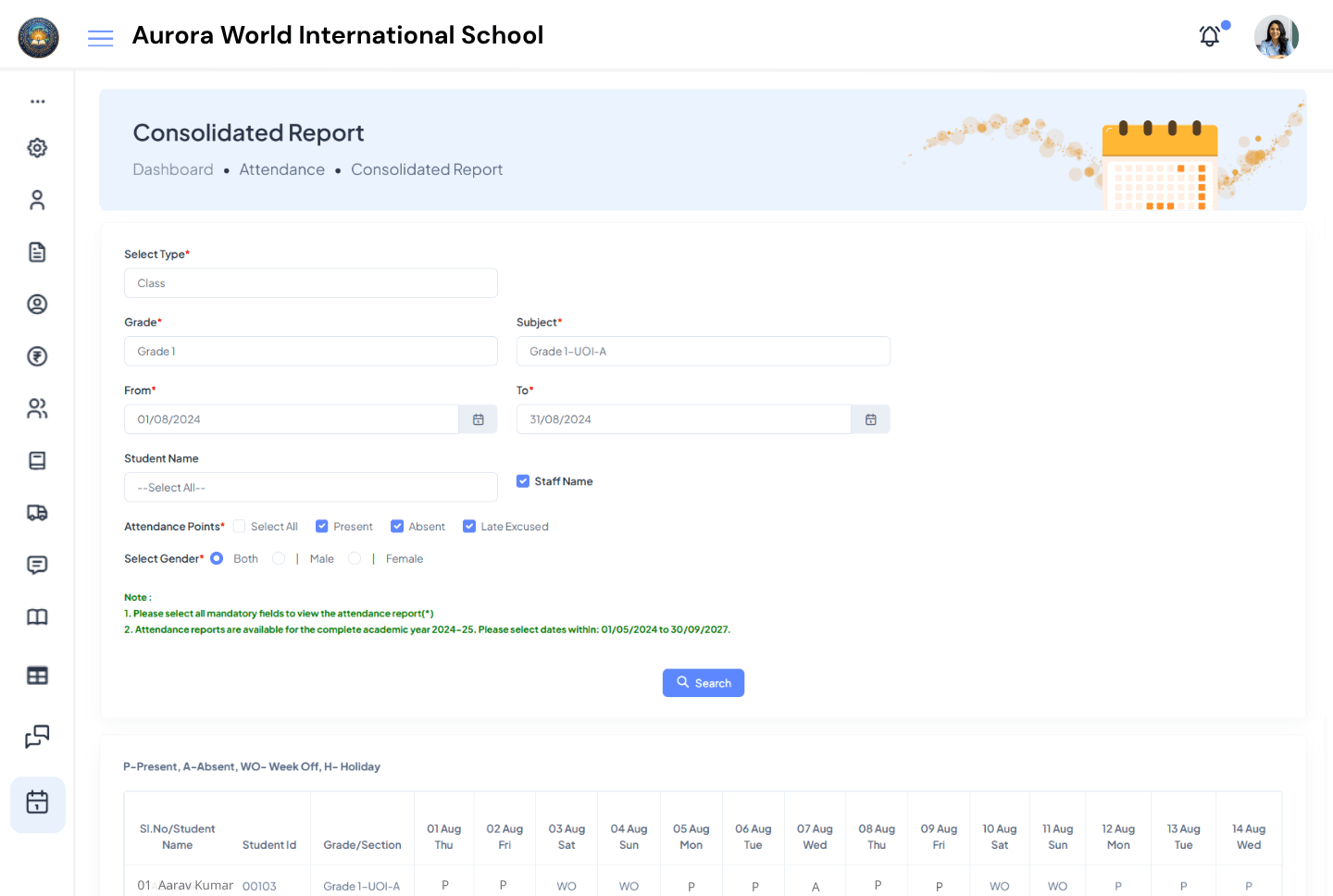Click the Attendance breadcrumb item
The image size is (1333, 896).
(282, 169)
